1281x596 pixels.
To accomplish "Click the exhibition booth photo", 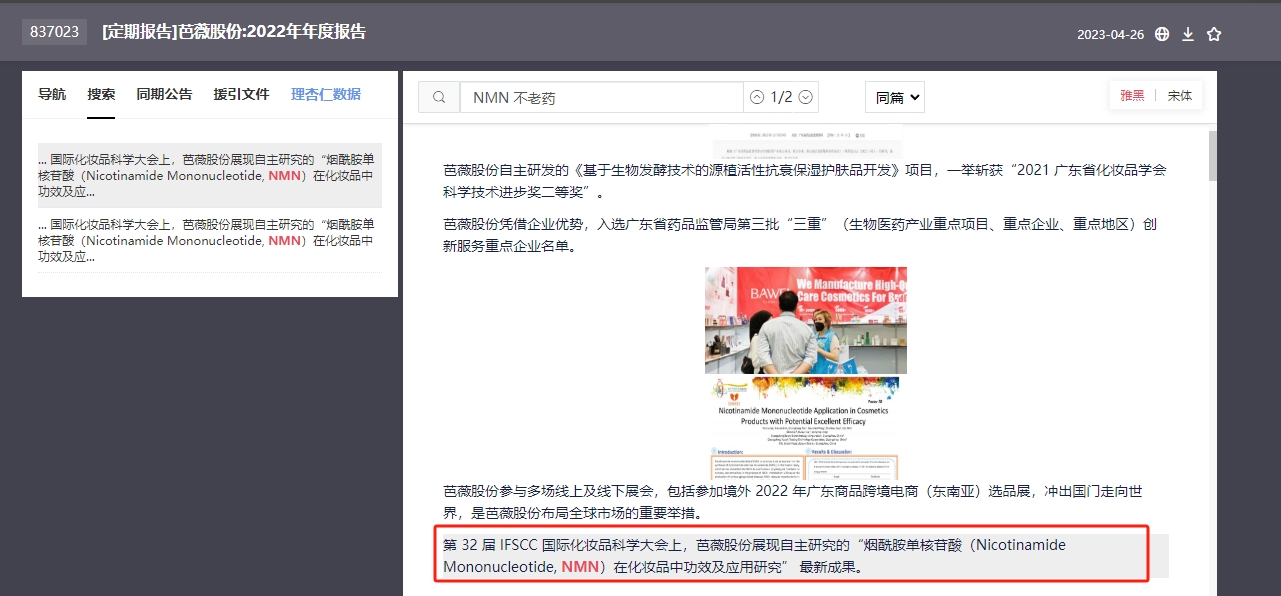I will pos(806,320).
